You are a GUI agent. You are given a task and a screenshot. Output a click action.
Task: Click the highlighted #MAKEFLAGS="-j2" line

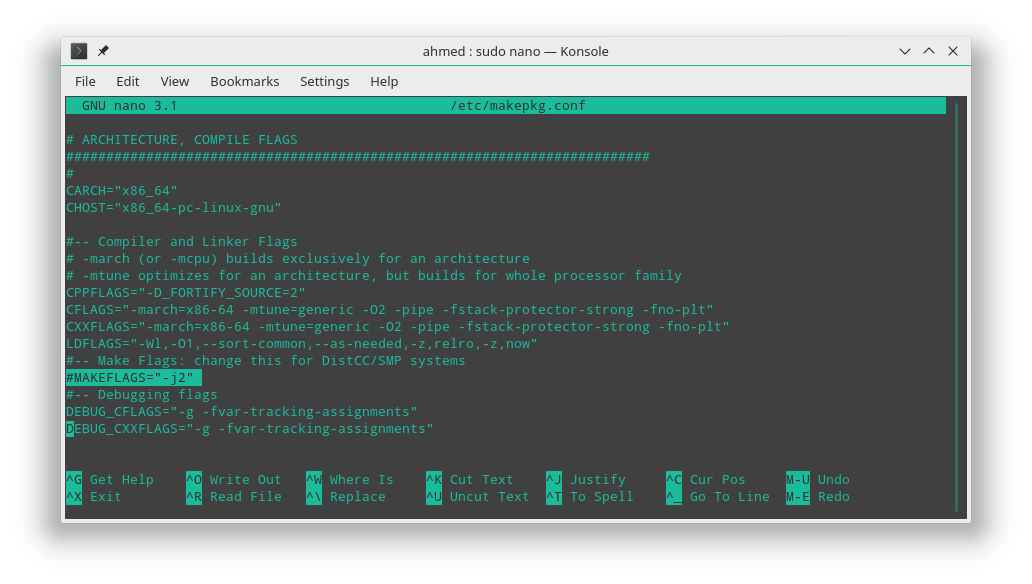(134, 378)
